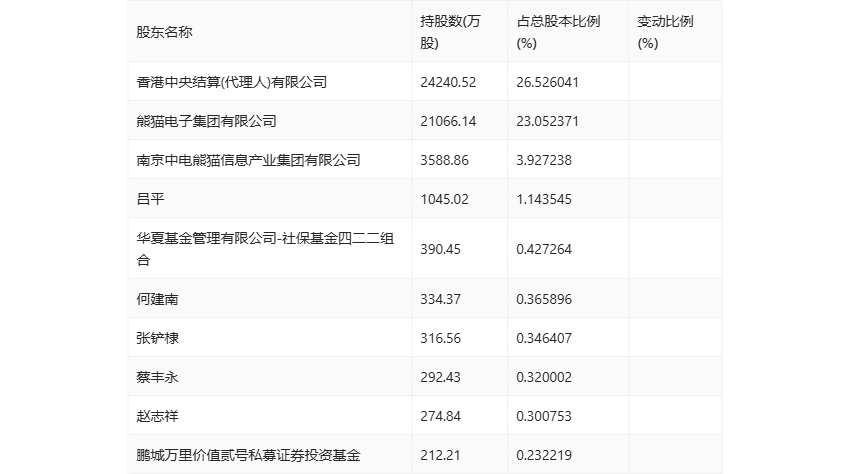Screen dimensions: 850x474
Task: Click share count 292.43
Action: [x=441, y=377]
